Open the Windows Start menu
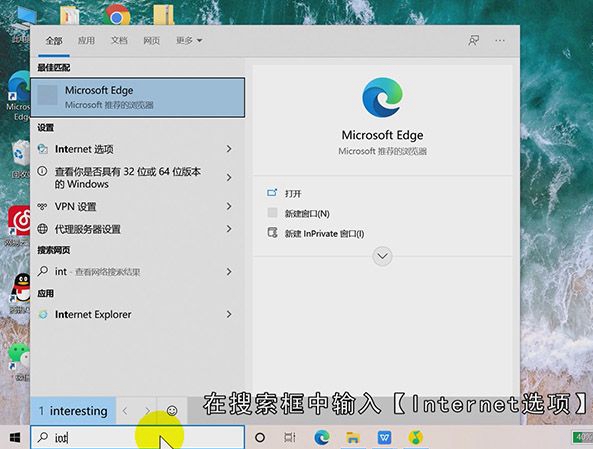The height and width of the screenshot is (449, 593). pos(15,438)
